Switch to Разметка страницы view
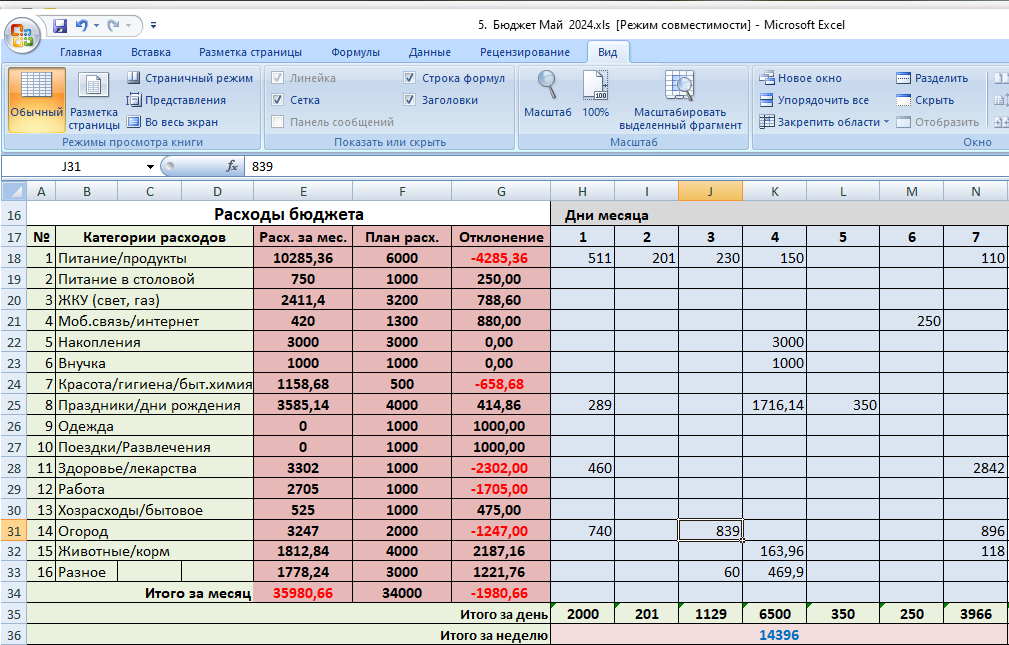 tap(94, 100)
